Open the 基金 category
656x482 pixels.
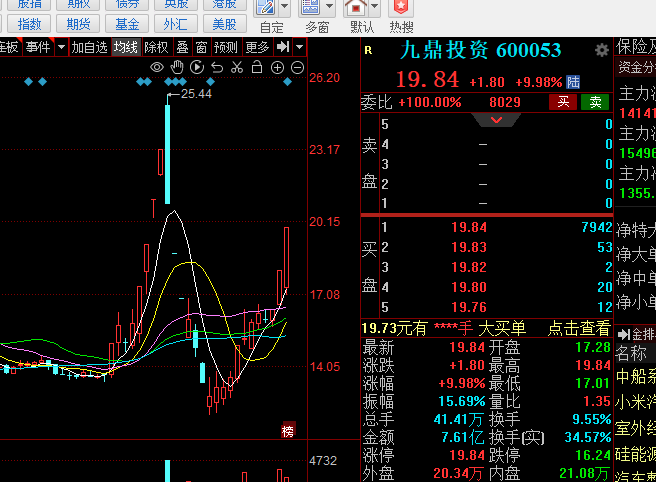pos(127,24)
